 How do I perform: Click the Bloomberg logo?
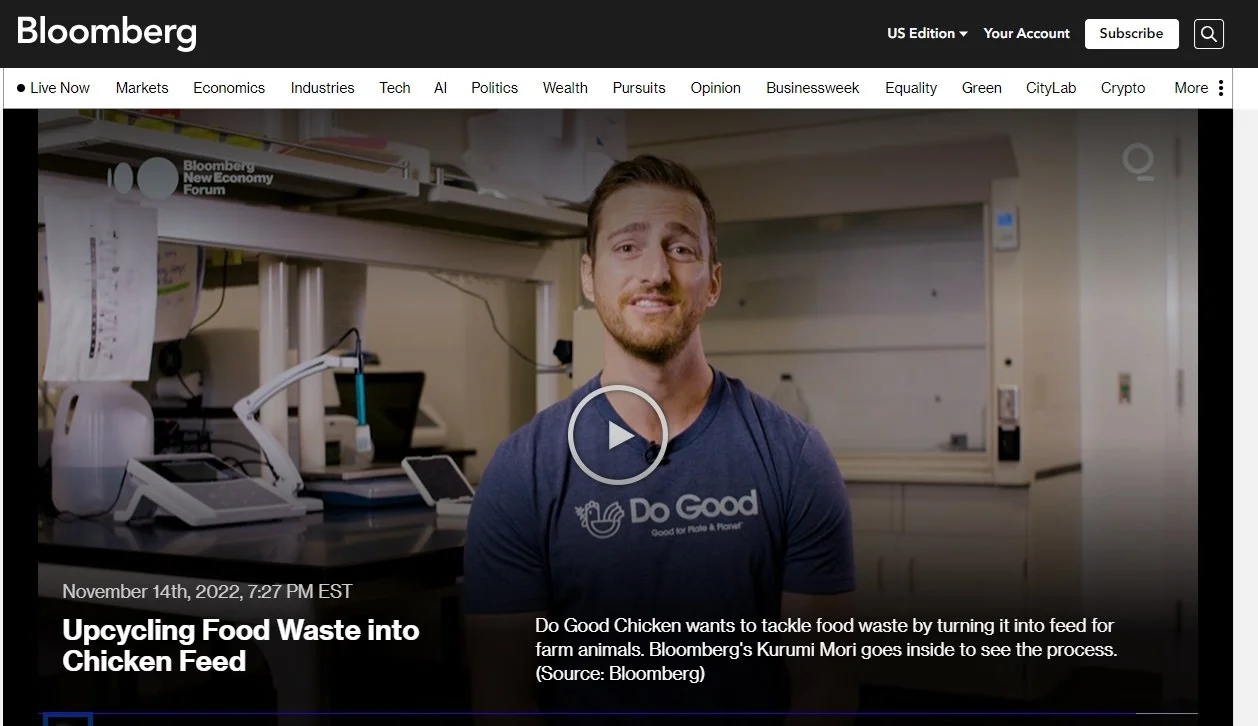pyautogui.click(x=106, y=32)
